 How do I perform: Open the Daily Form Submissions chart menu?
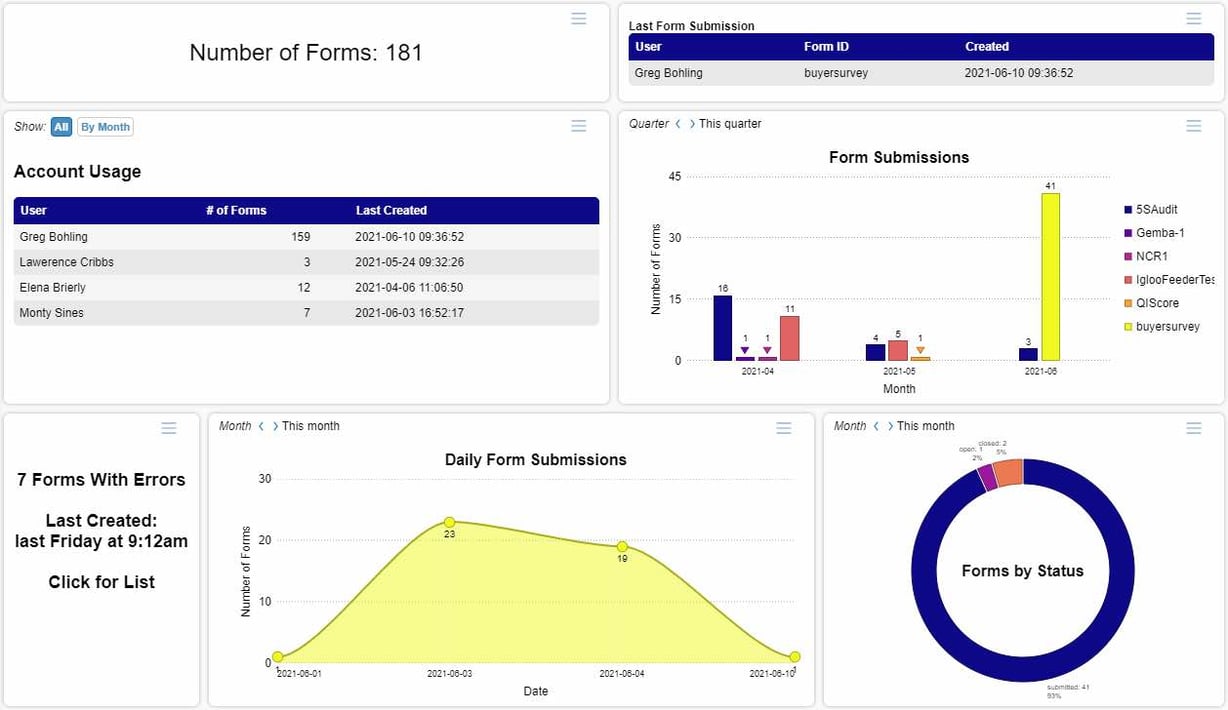tap(784, 427)
